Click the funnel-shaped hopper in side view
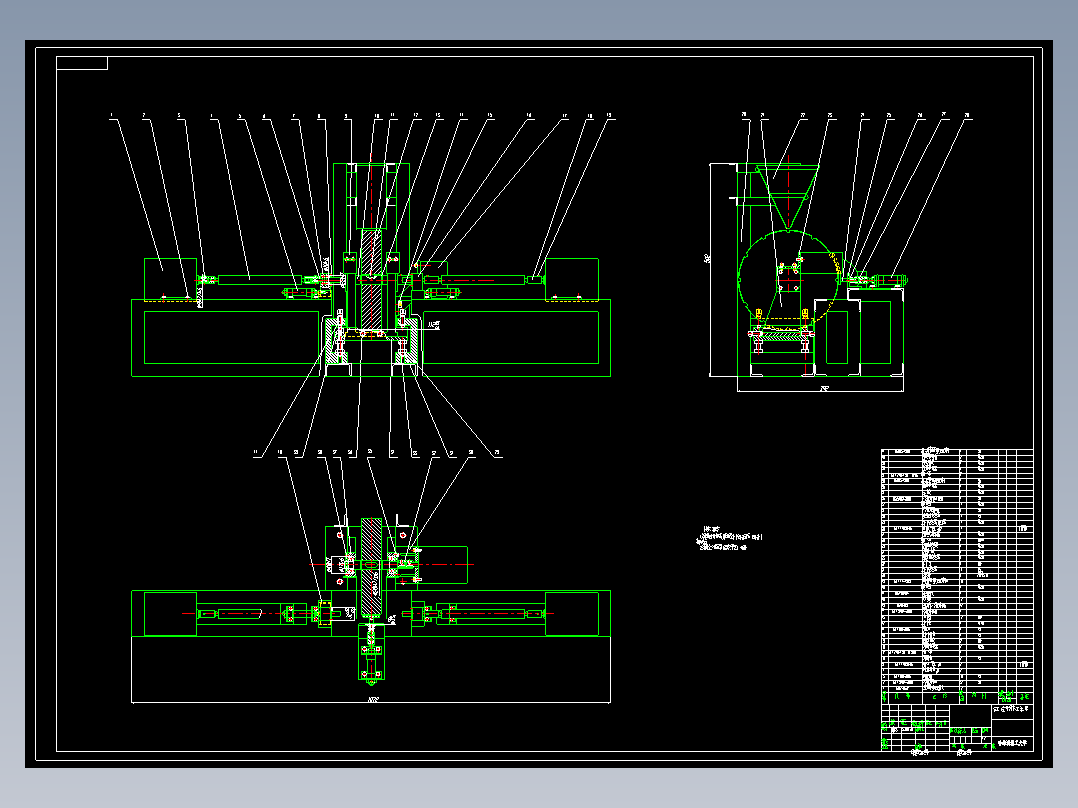 coord(787,197)
